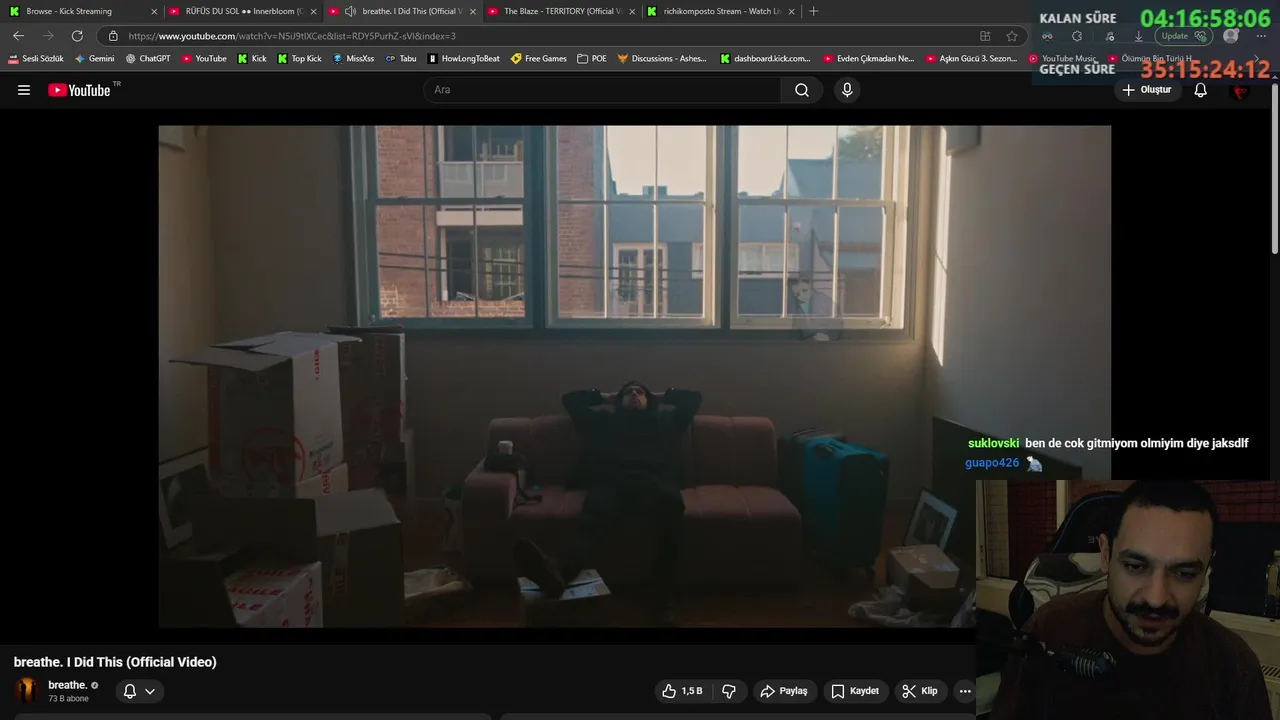
Task: Click the YouTube search magnifier button
Action: (x=802, y=90)
